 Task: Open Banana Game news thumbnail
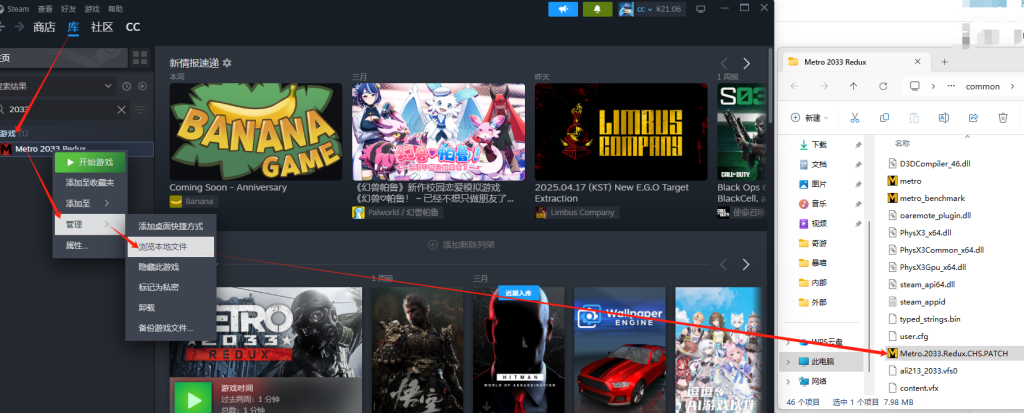(x=255, y=131)
